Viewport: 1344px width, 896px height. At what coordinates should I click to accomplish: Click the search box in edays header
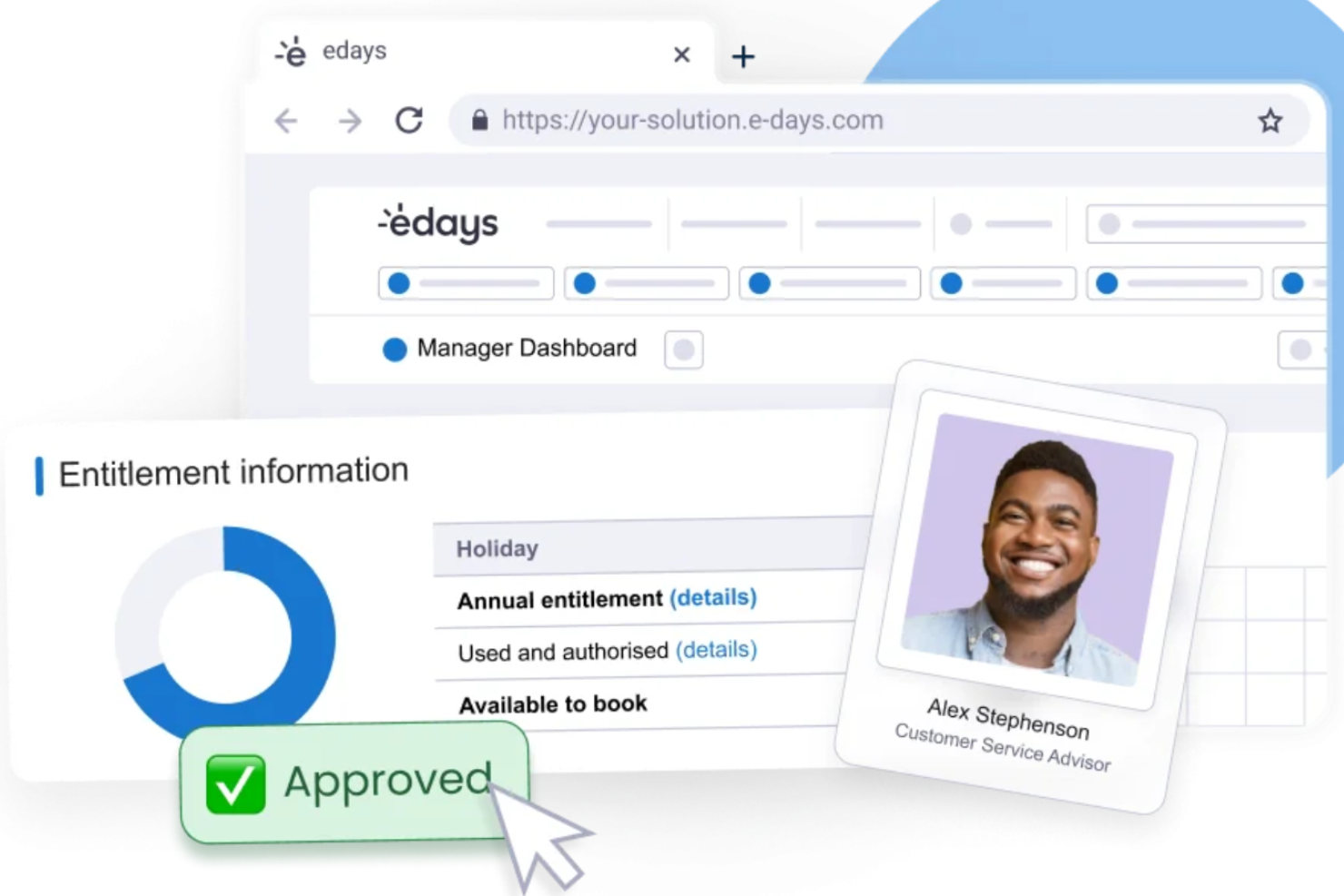[1208, 224]
